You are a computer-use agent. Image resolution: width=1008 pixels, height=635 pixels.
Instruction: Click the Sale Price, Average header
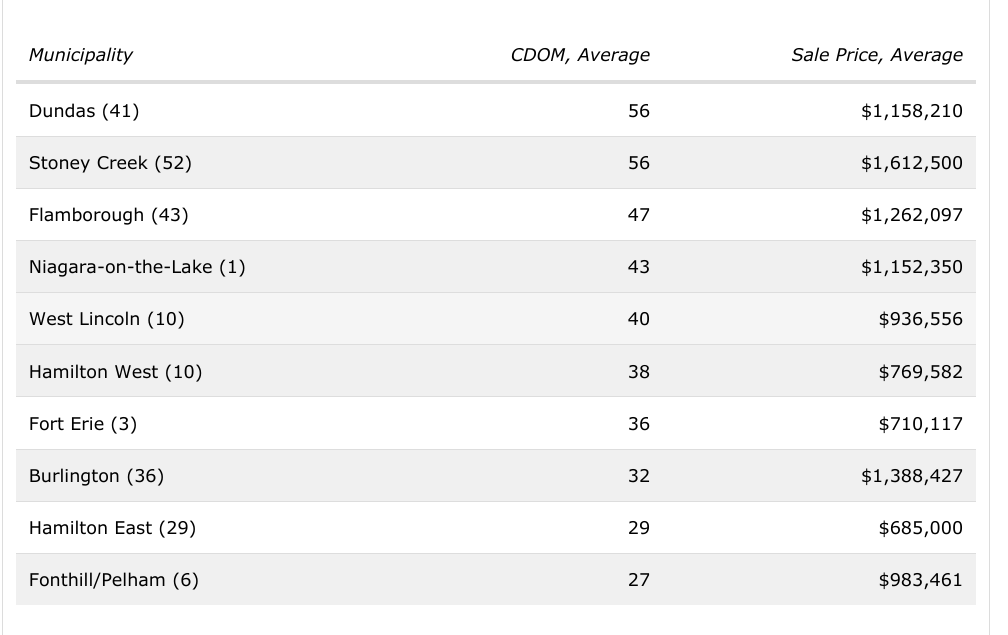click(x=877, y=55)
